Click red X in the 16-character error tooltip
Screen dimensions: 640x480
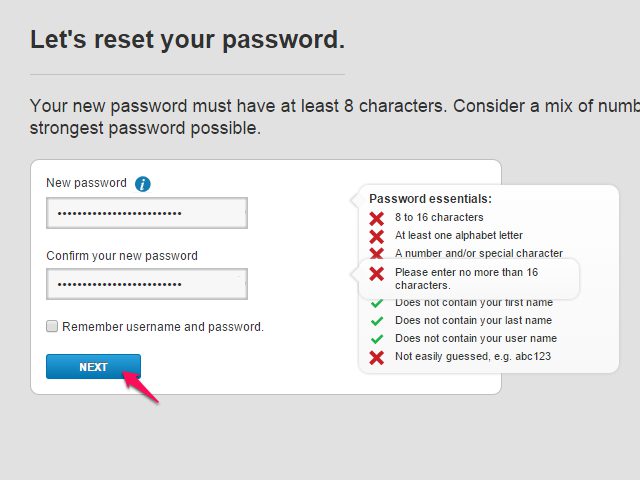coord(377,273)
